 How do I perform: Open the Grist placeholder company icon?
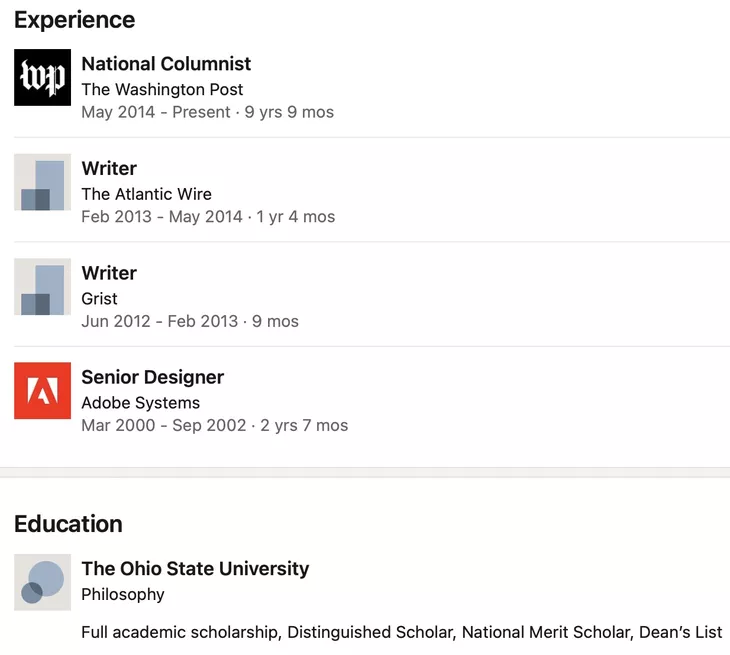point(42,287)
